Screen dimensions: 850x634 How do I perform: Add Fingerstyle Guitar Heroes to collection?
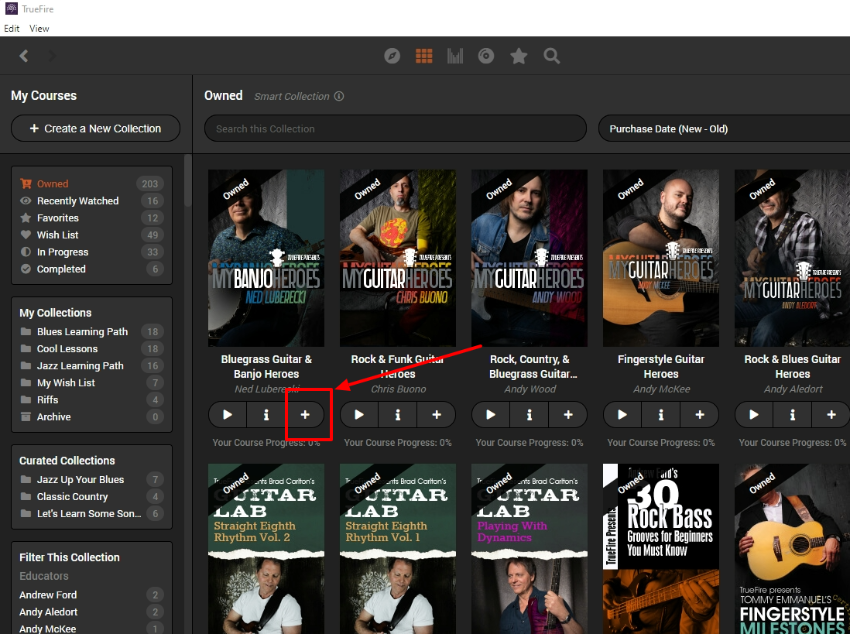coord(700,415)
